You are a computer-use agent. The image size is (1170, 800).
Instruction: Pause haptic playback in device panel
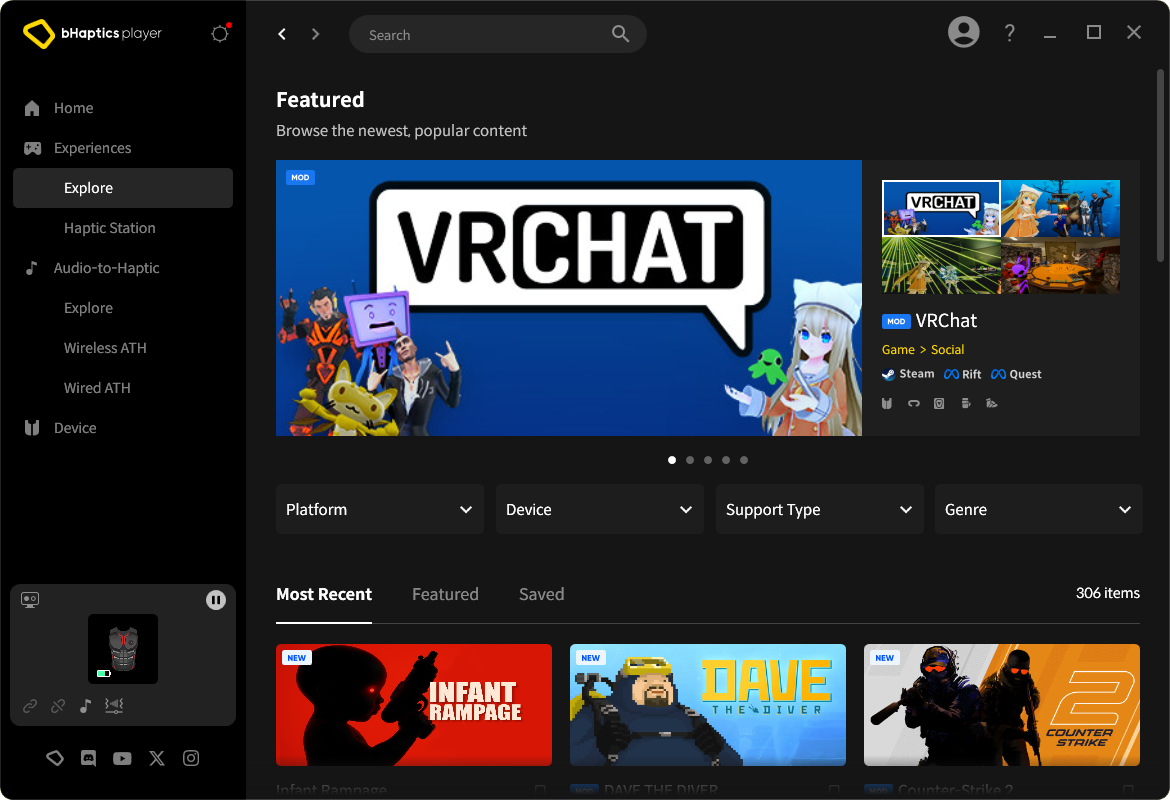click(x=216, y=600)
